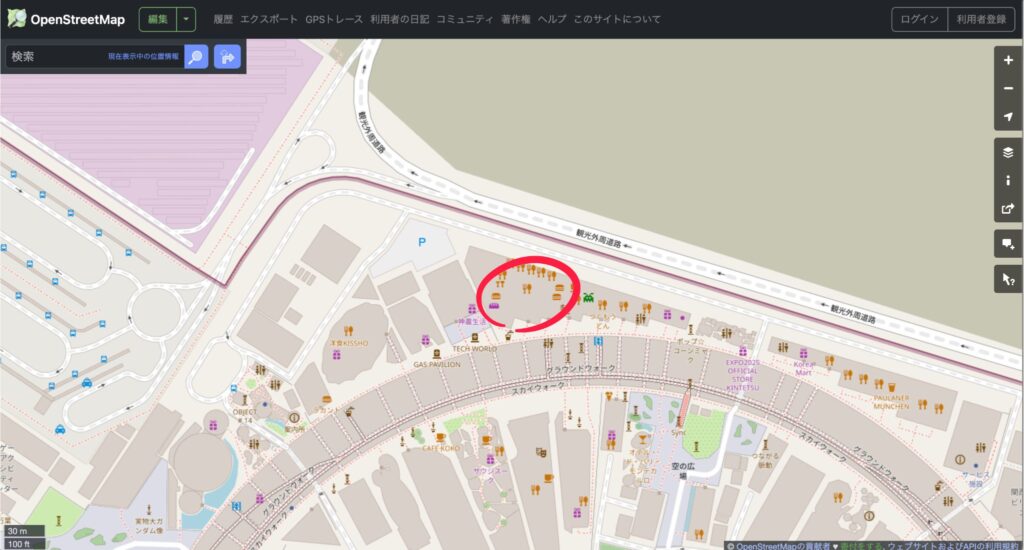Click the 編集 edit button

pos(158,20)
